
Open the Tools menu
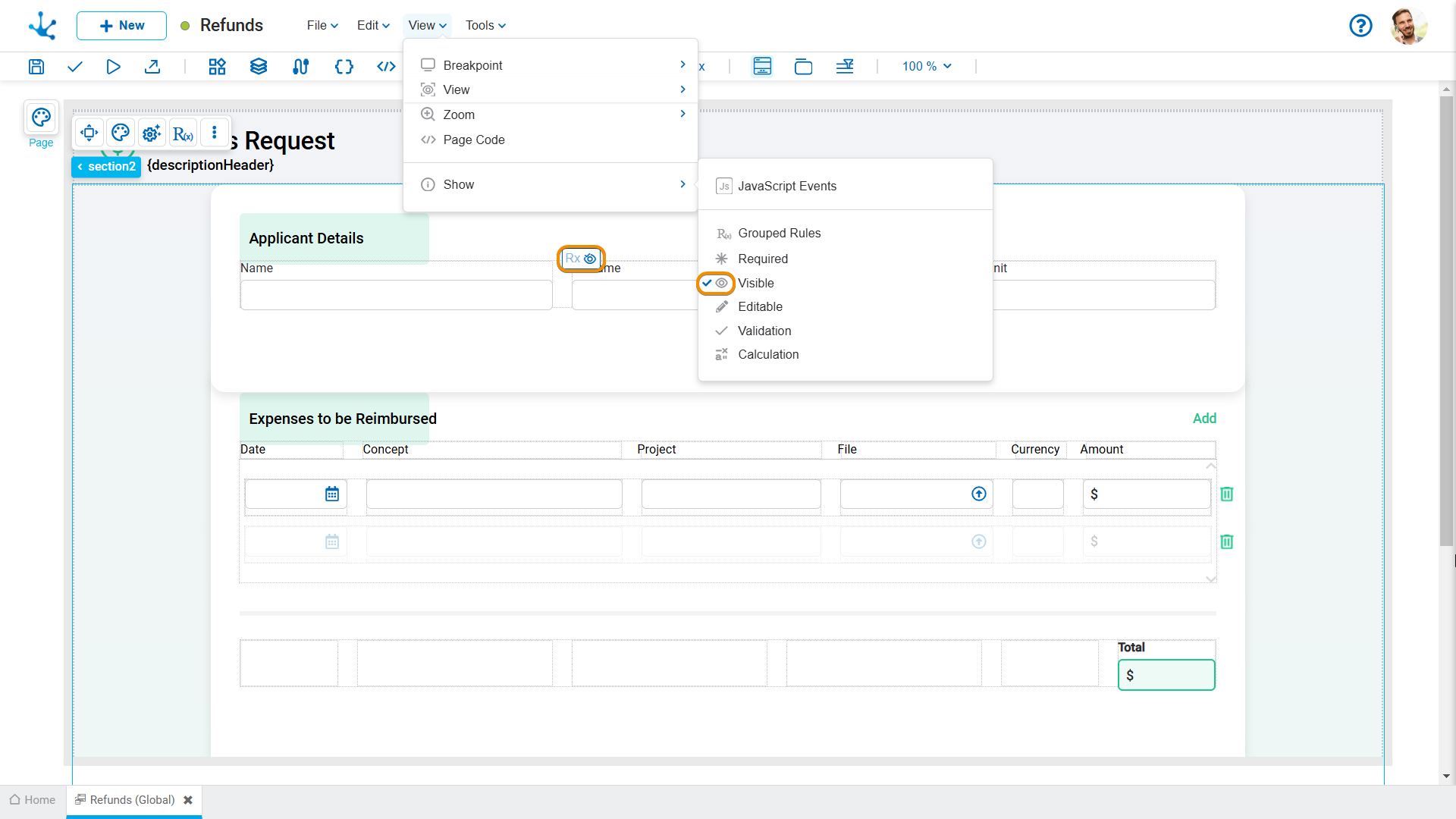tap(485, 26)
